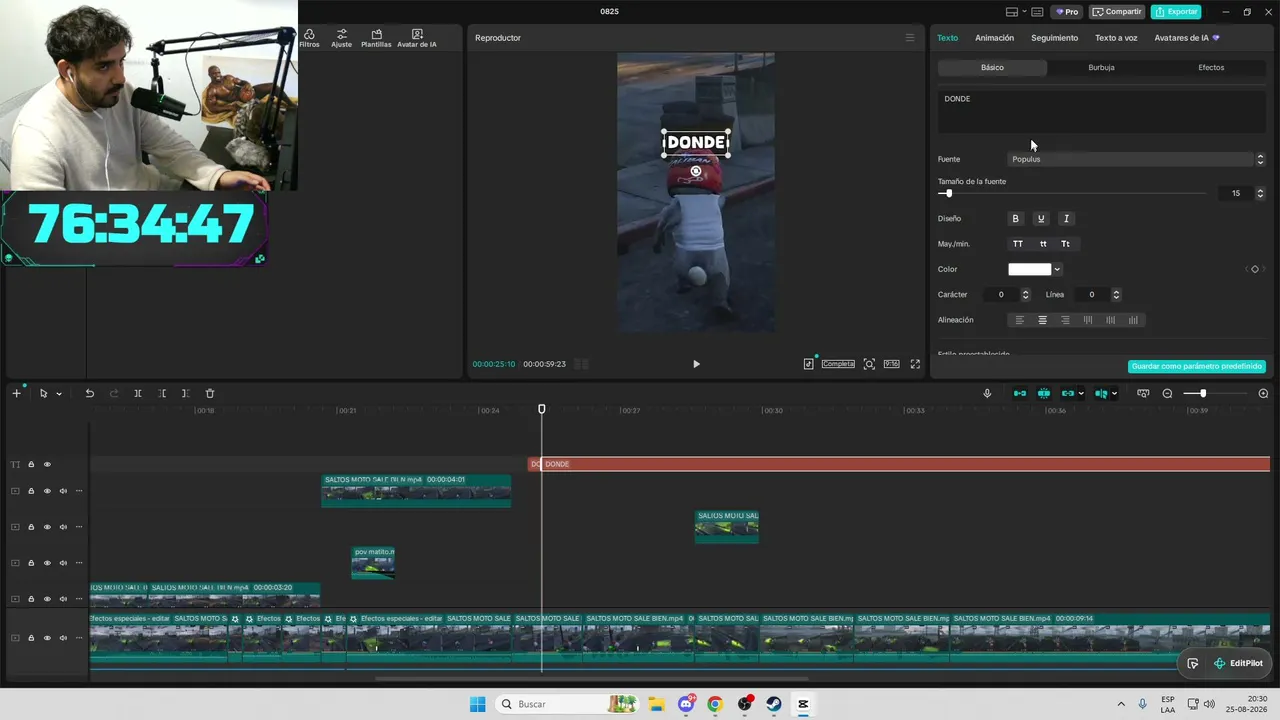
Task: Toggle visibility of the text track
Action: 47,464
